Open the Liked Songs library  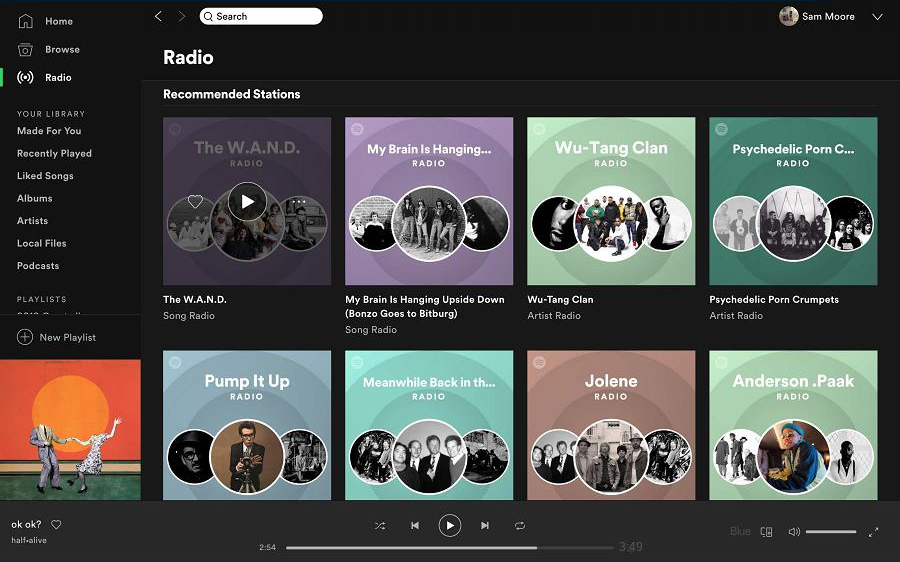point(45,176)
